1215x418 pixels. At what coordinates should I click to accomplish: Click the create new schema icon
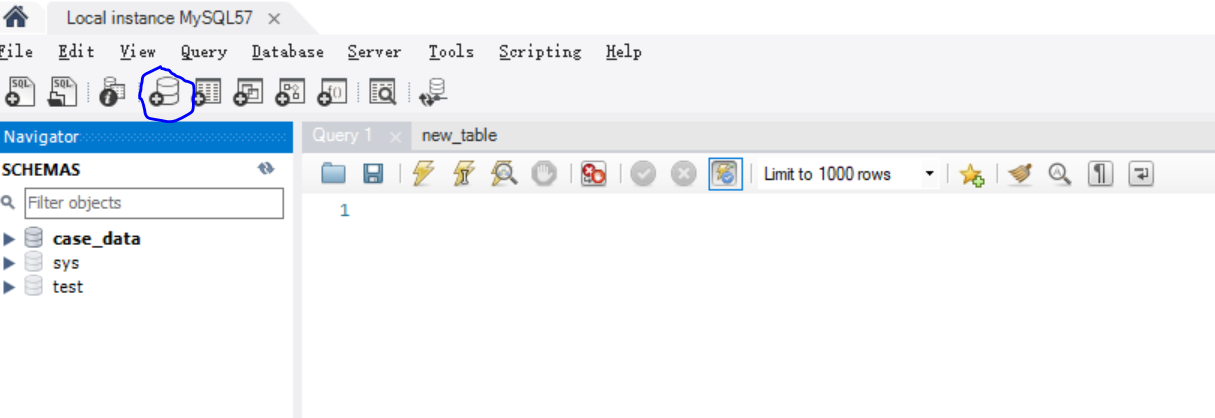(163, 93)
